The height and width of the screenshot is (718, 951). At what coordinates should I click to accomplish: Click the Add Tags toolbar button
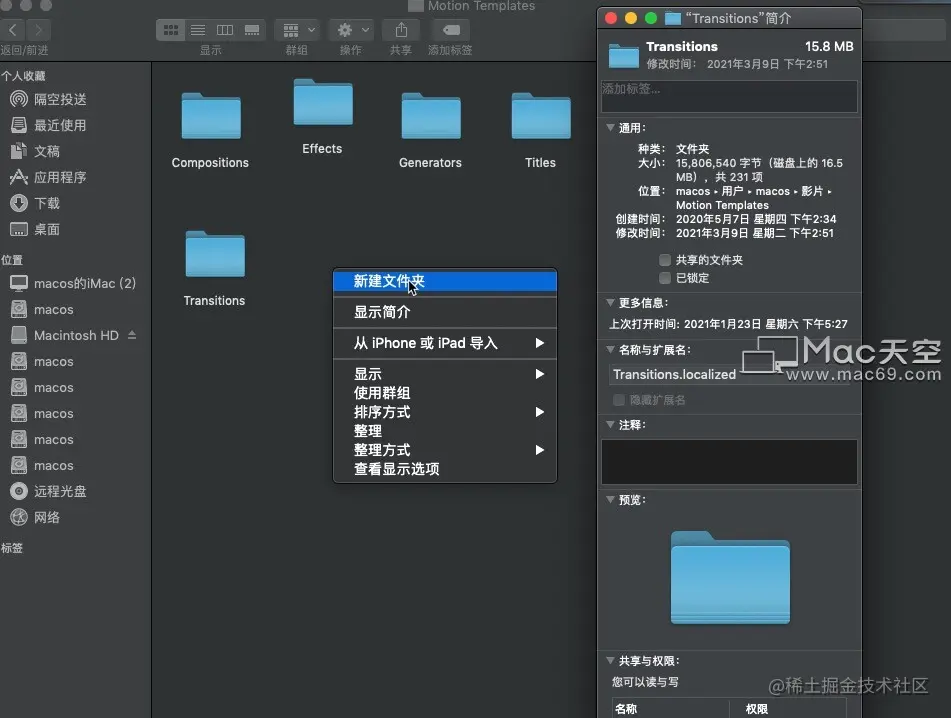[451, 30]
